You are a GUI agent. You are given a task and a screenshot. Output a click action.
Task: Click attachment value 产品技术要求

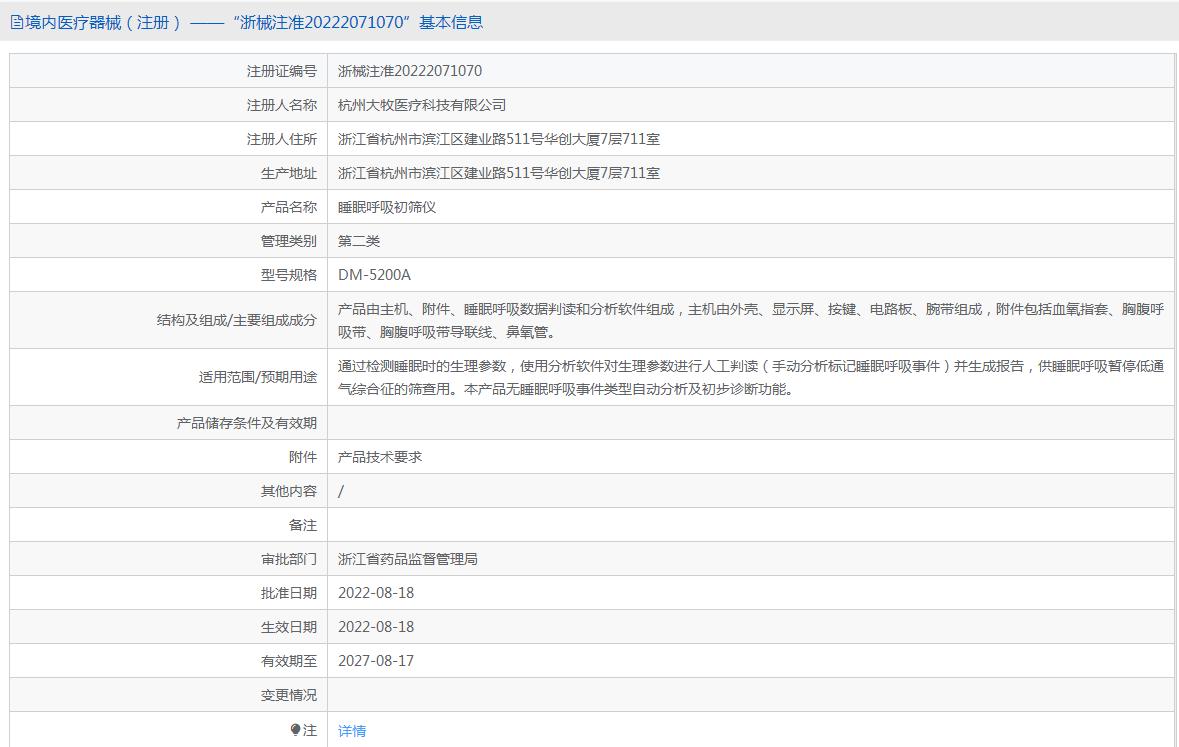[x=380, y=457]
